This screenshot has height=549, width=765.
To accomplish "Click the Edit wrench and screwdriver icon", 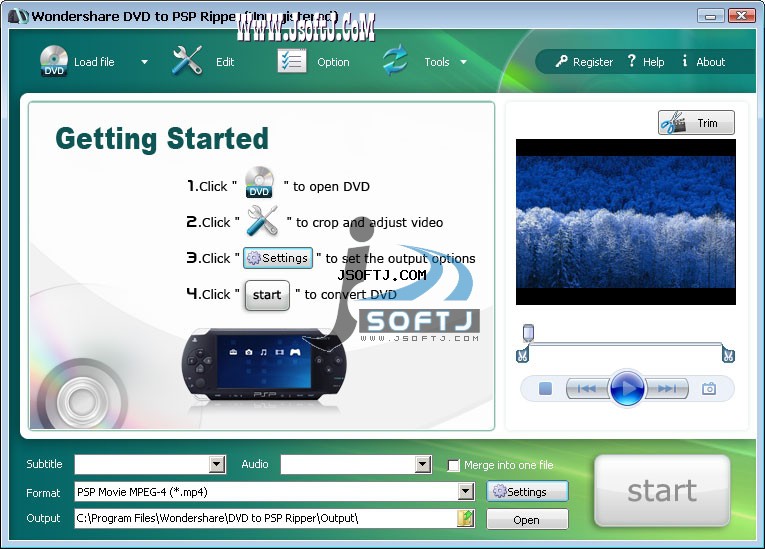I will [x=187, y=61].
